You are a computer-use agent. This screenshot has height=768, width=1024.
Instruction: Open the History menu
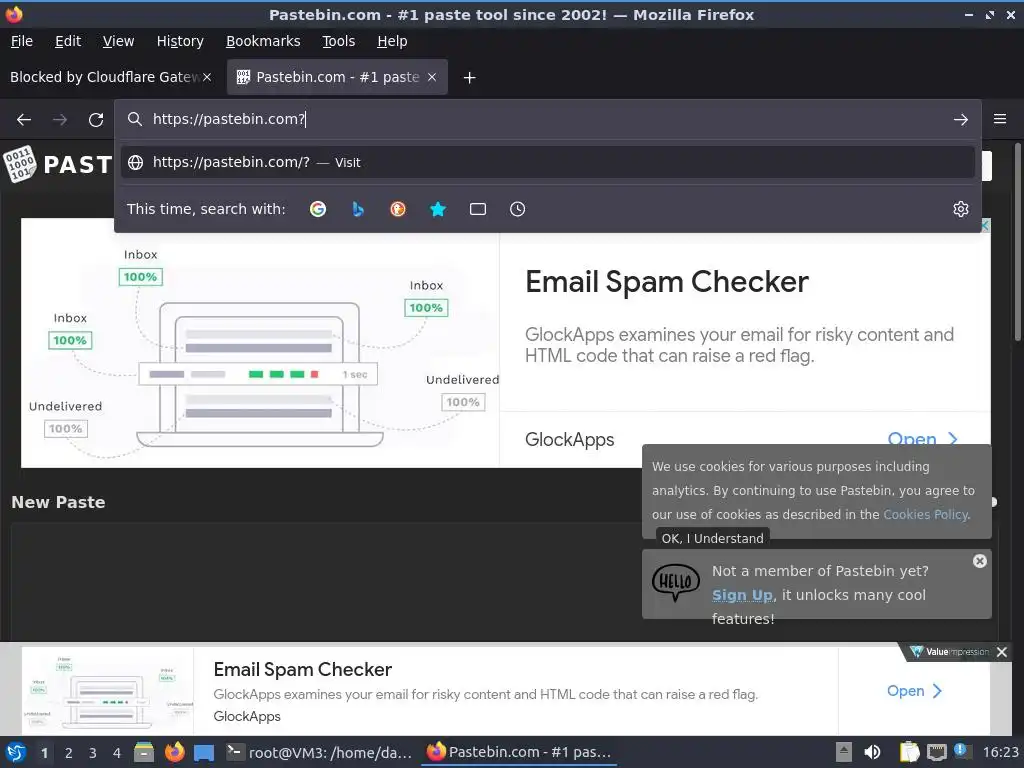pos(180,41)
